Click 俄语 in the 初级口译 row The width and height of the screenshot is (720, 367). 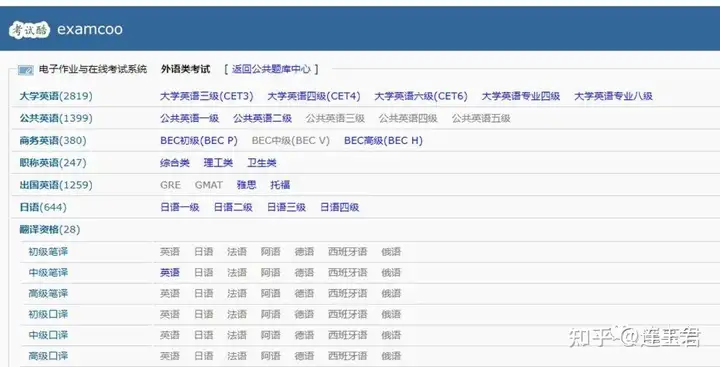391,314
